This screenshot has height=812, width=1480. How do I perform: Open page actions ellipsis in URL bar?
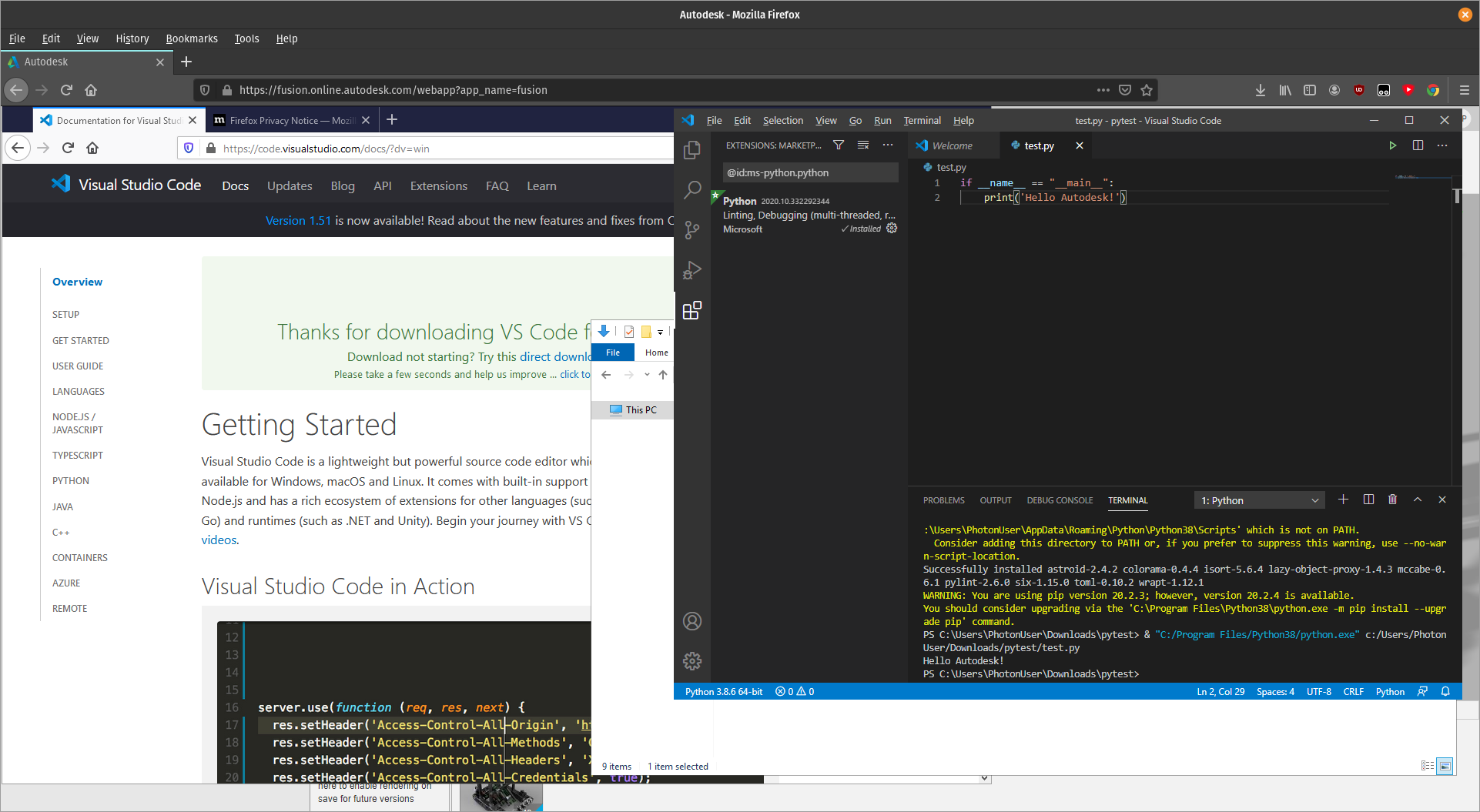point(1103,90)
